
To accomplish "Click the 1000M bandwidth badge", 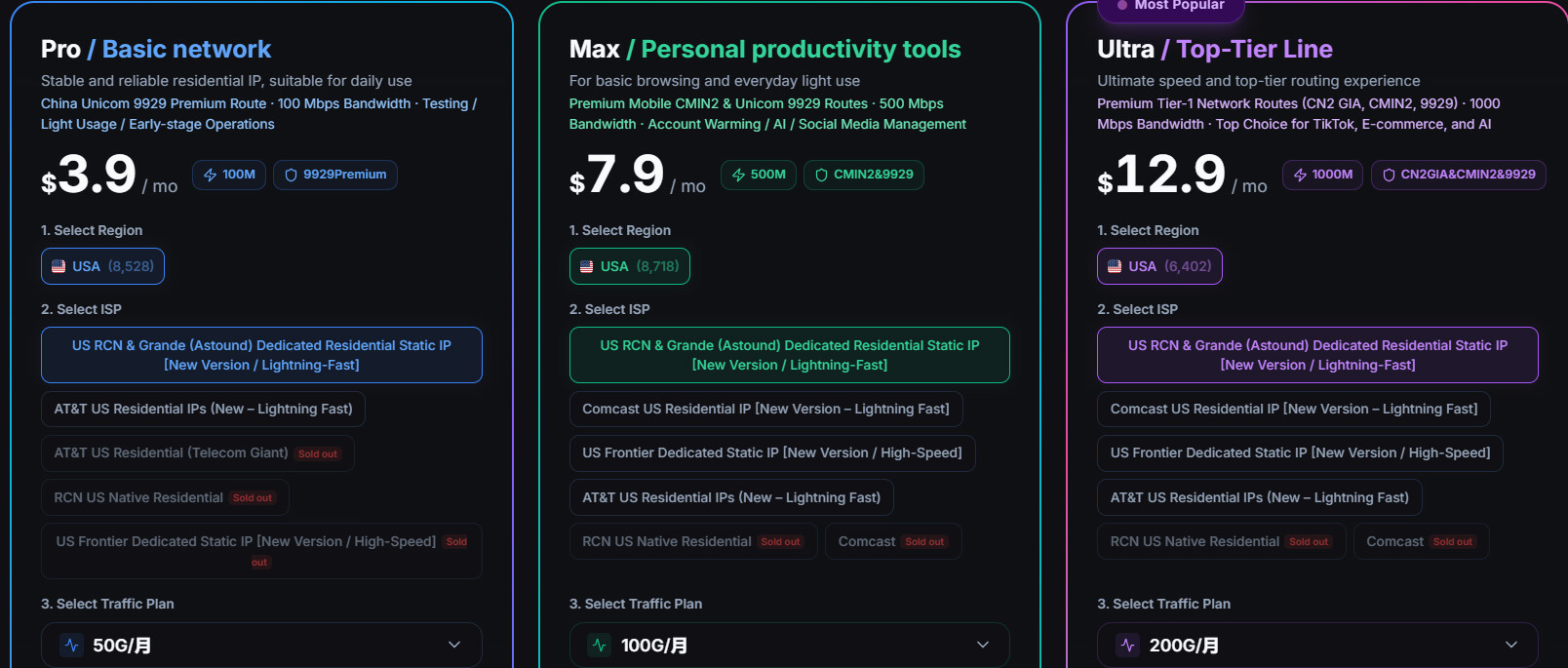I will coord(1322,175).
